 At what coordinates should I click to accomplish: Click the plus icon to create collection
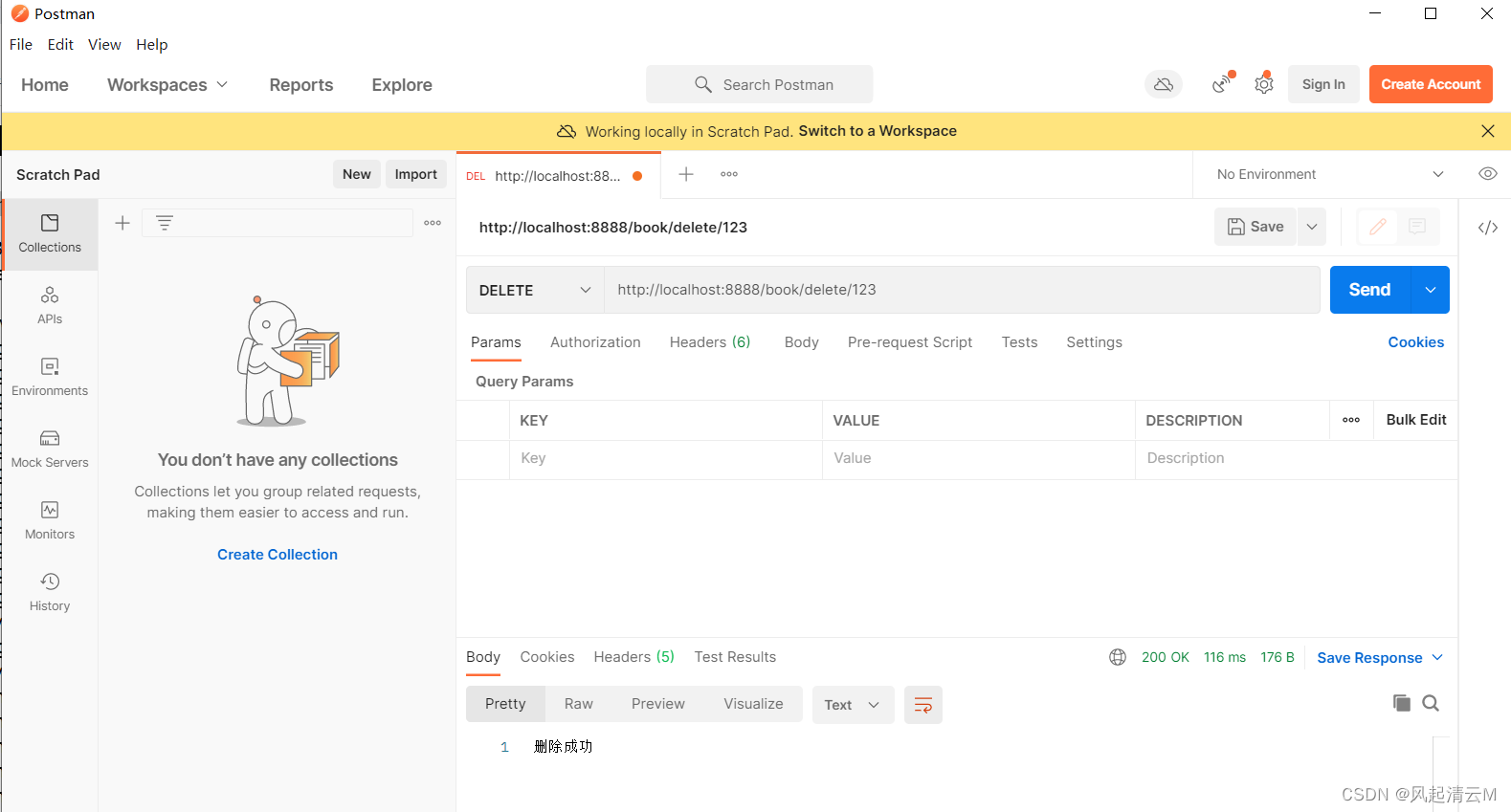pyautogui.click(x=122, y=223)
